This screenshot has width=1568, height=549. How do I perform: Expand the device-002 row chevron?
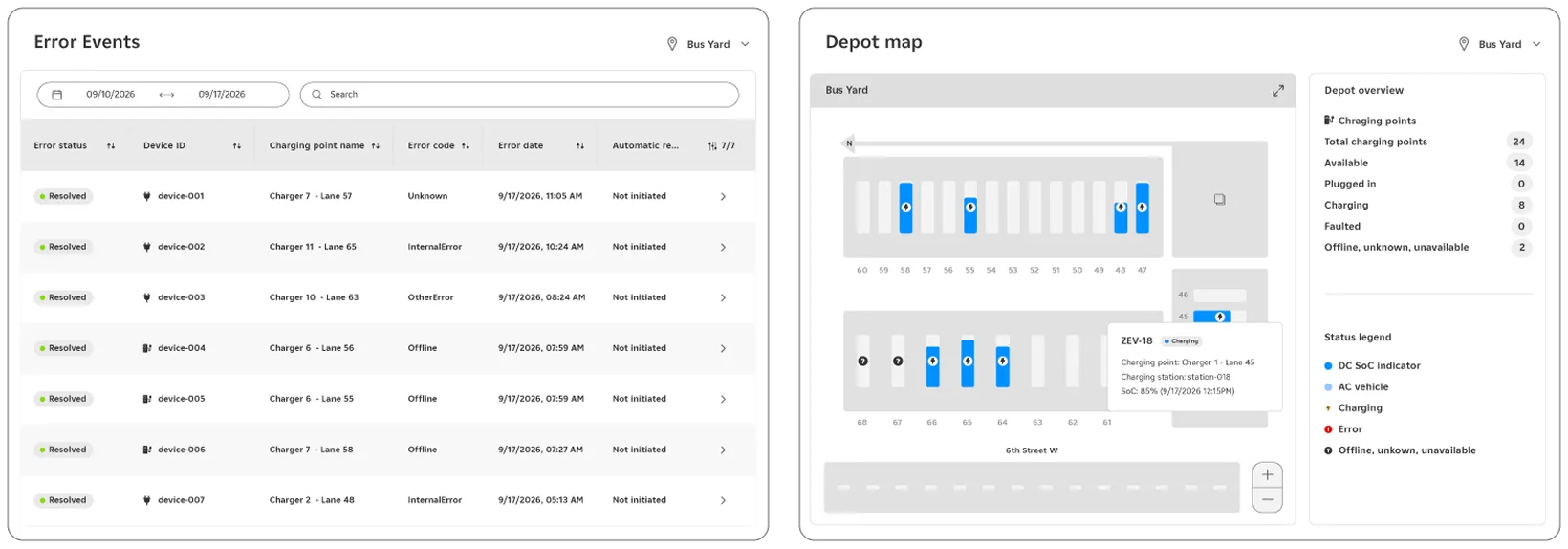(723, 247)
